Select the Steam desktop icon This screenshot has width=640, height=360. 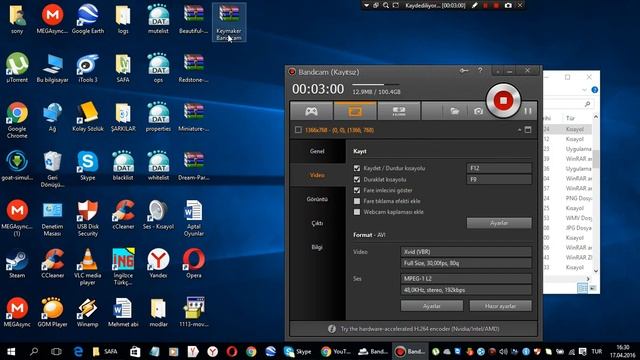coord(17,264)
